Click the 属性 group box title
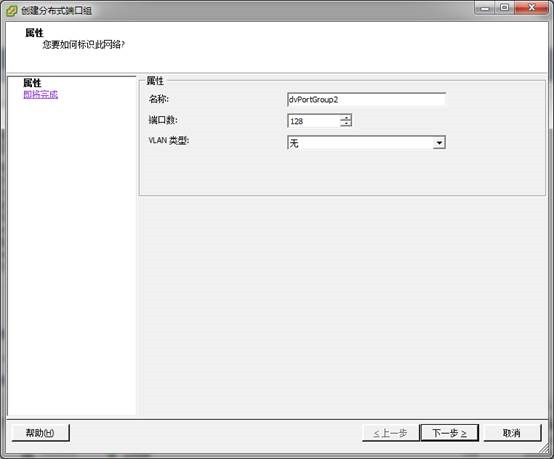The width and height of the screenshot is (554, 459). tap(155, 81)
